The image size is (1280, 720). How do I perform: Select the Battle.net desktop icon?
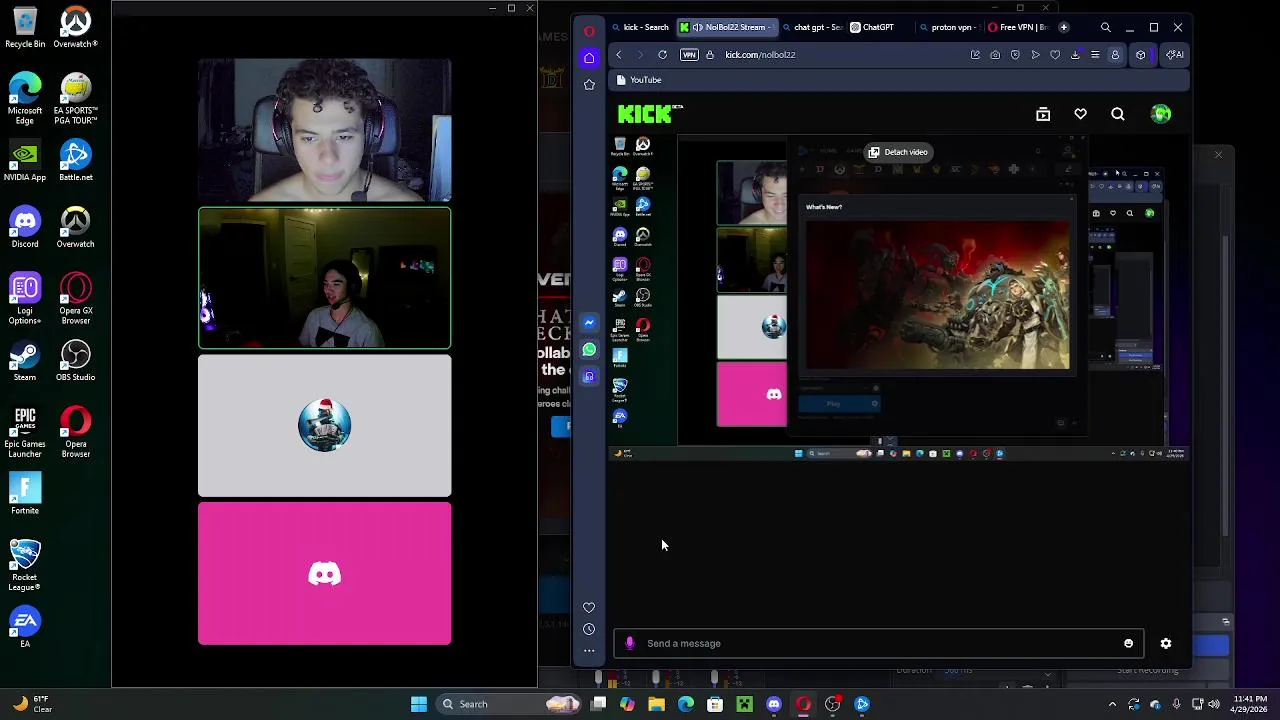75,161
